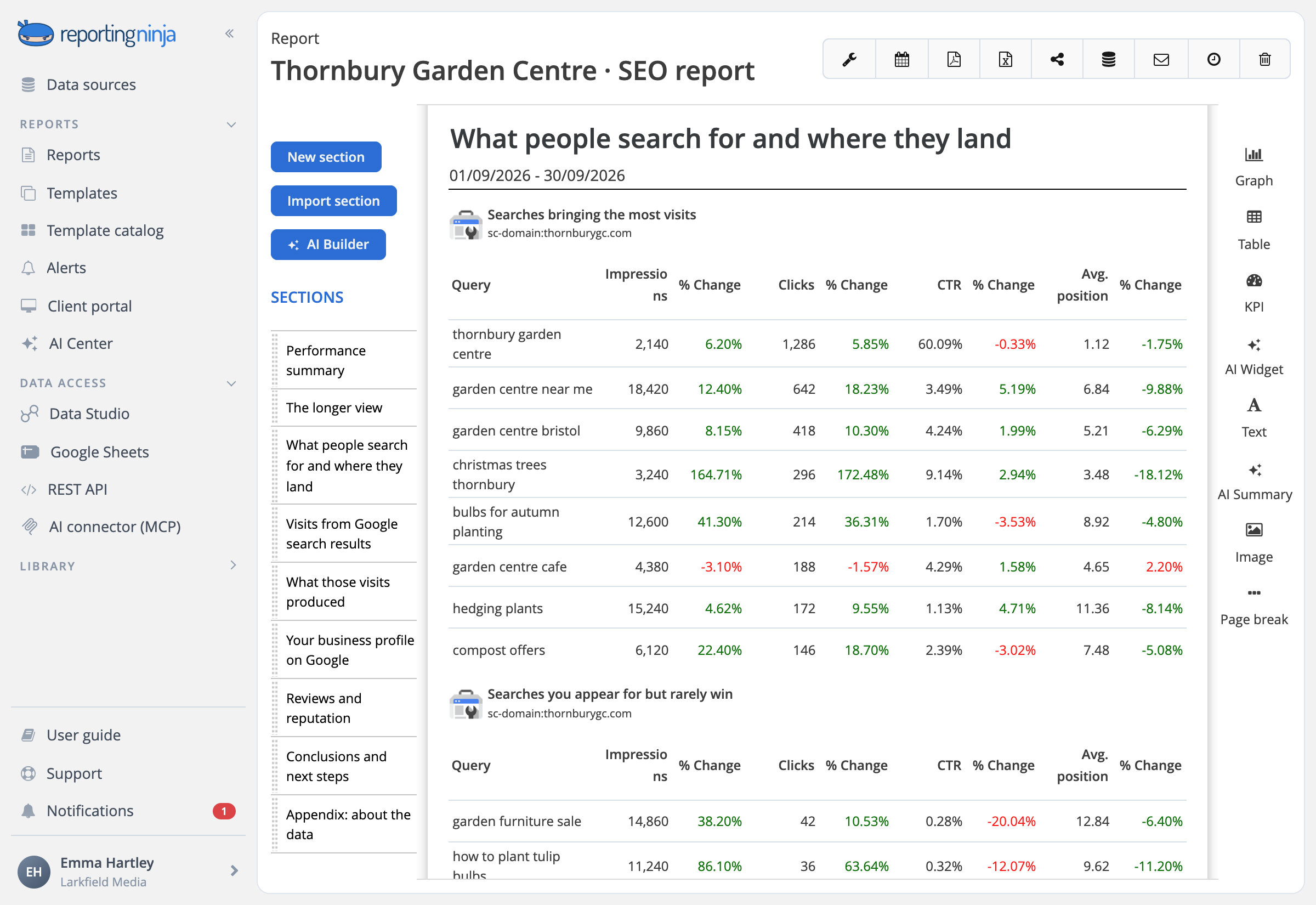
Task: Click the 'garden centre near me' query cell
Action: tap(522, 389)
